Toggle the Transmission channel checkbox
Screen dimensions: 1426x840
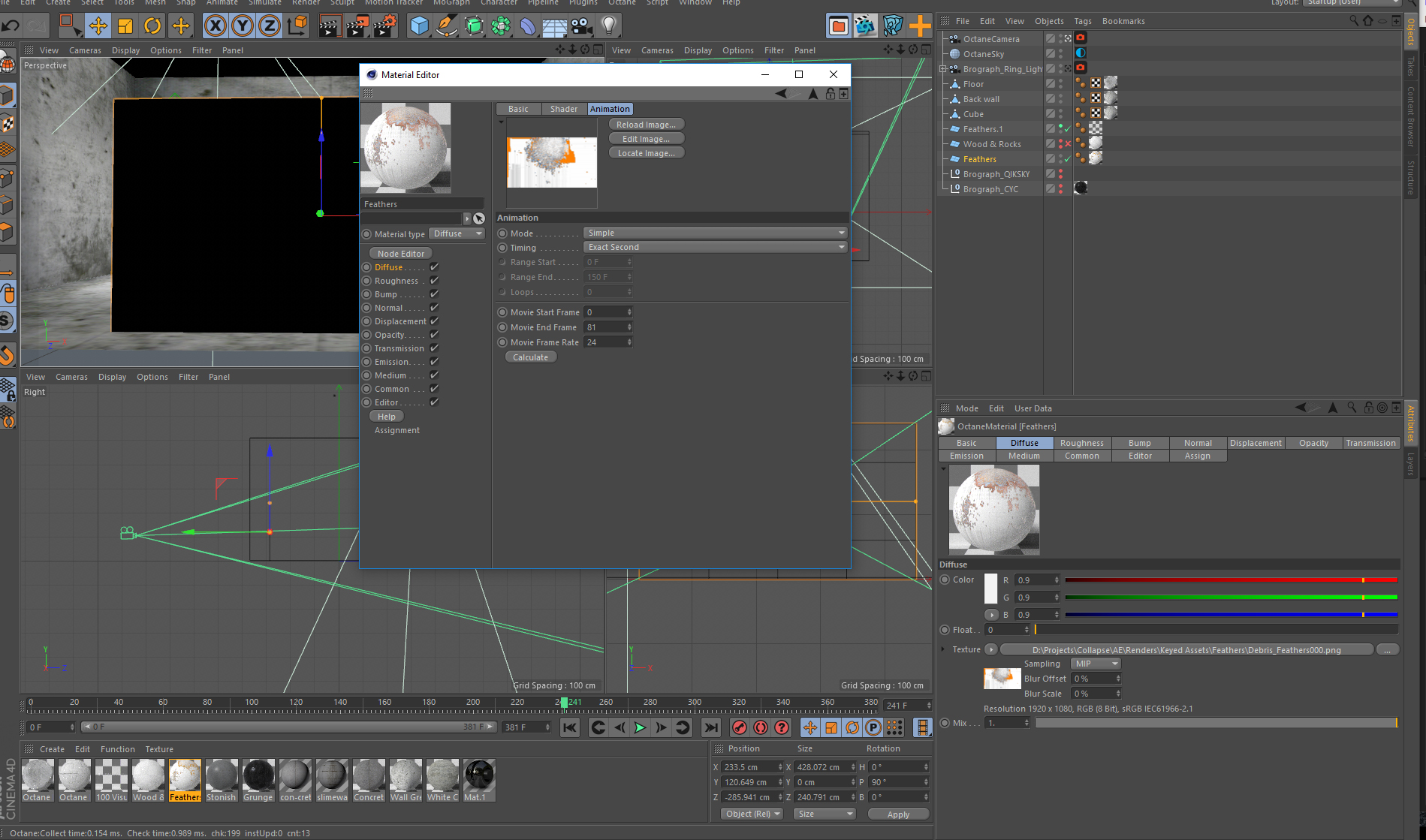tap(434, 348)
